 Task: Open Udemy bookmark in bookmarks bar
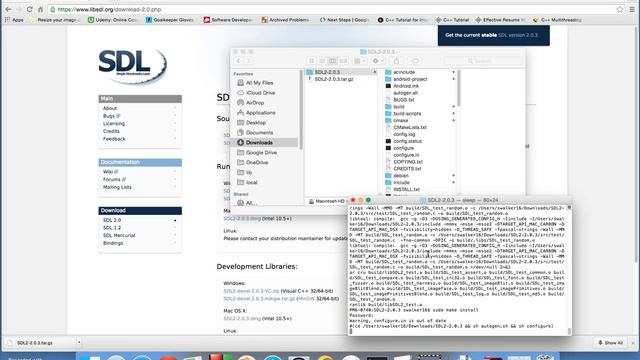[x=113, y=20]
